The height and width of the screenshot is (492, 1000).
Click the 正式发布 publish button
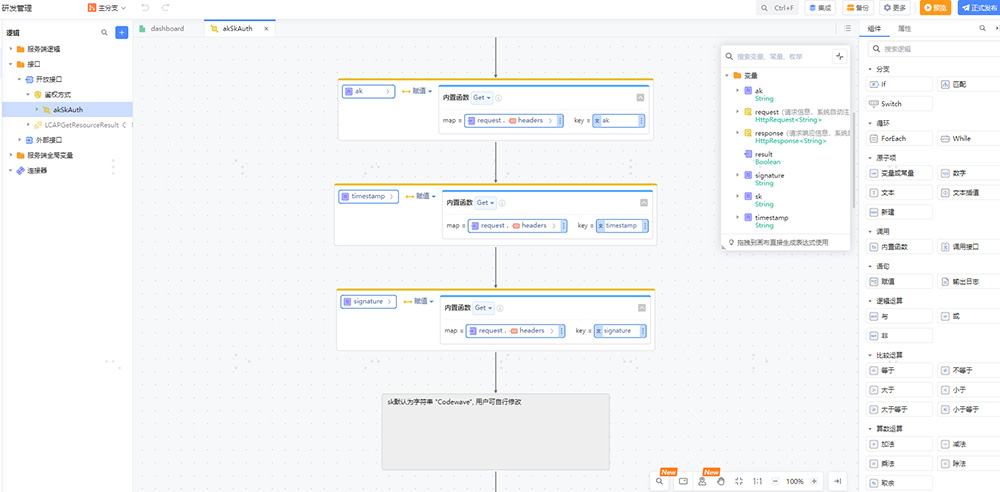[x=978, y=8]
